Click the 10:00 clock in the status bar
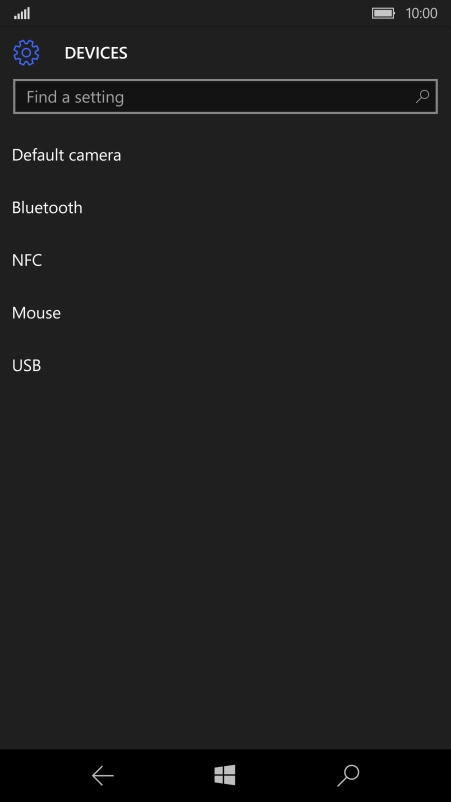 [x=421, y=13]
